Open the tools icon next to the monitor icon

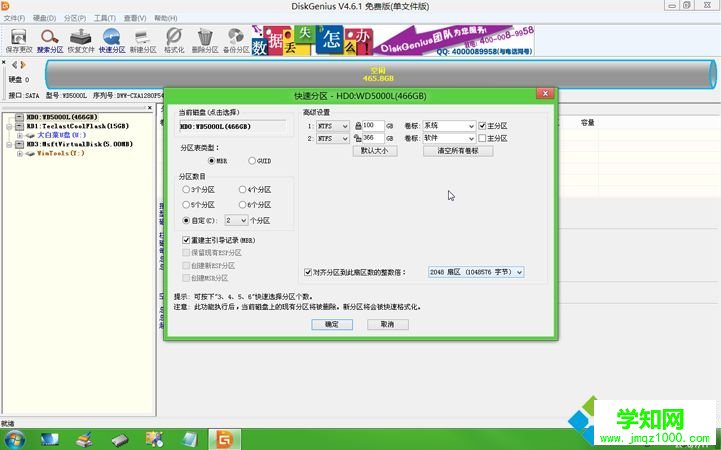(x=84, y=440)
